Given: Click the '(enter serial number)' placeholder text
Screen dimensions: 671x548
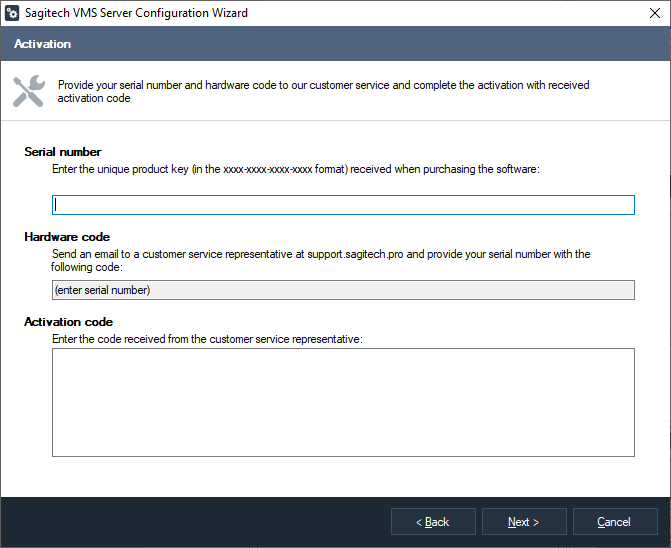Looking at the screenshot, I should pyautogui.click(x=102, y=290).
